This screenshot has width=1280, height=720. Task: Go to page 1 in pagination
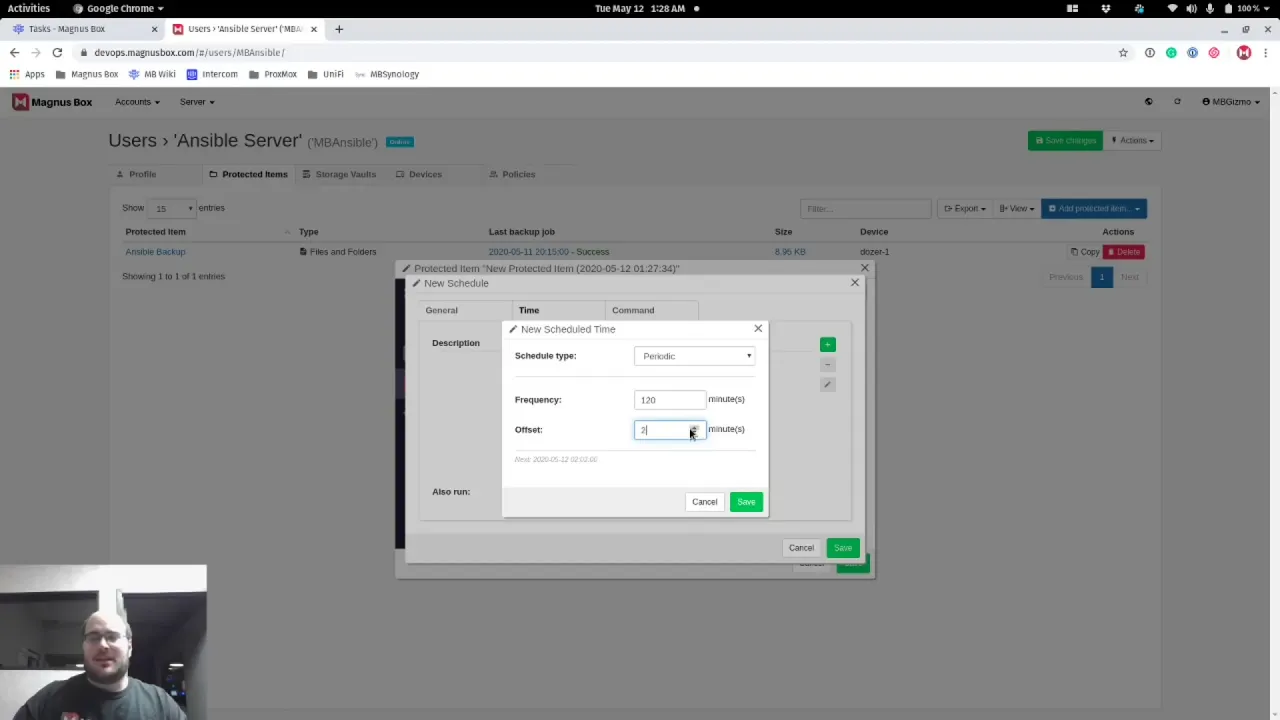1101,277
